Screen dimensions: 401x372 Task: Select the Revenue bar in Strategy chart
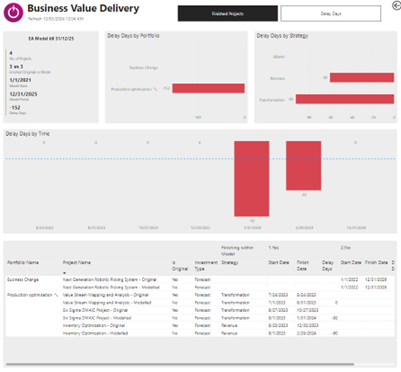pos(362,78)
